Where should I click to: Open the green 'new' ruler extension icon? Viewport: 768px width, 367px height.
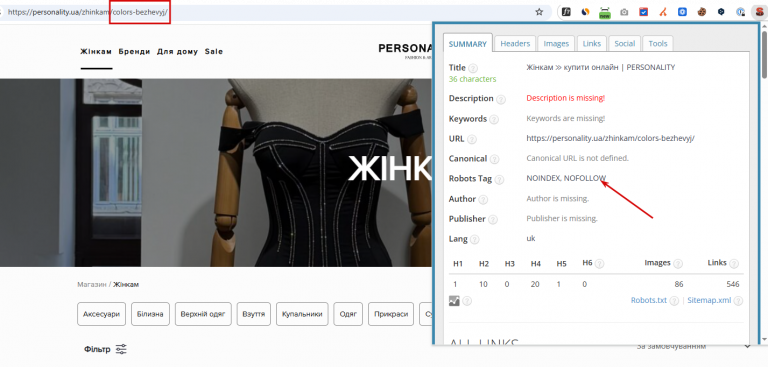click(x=605, y=12)
